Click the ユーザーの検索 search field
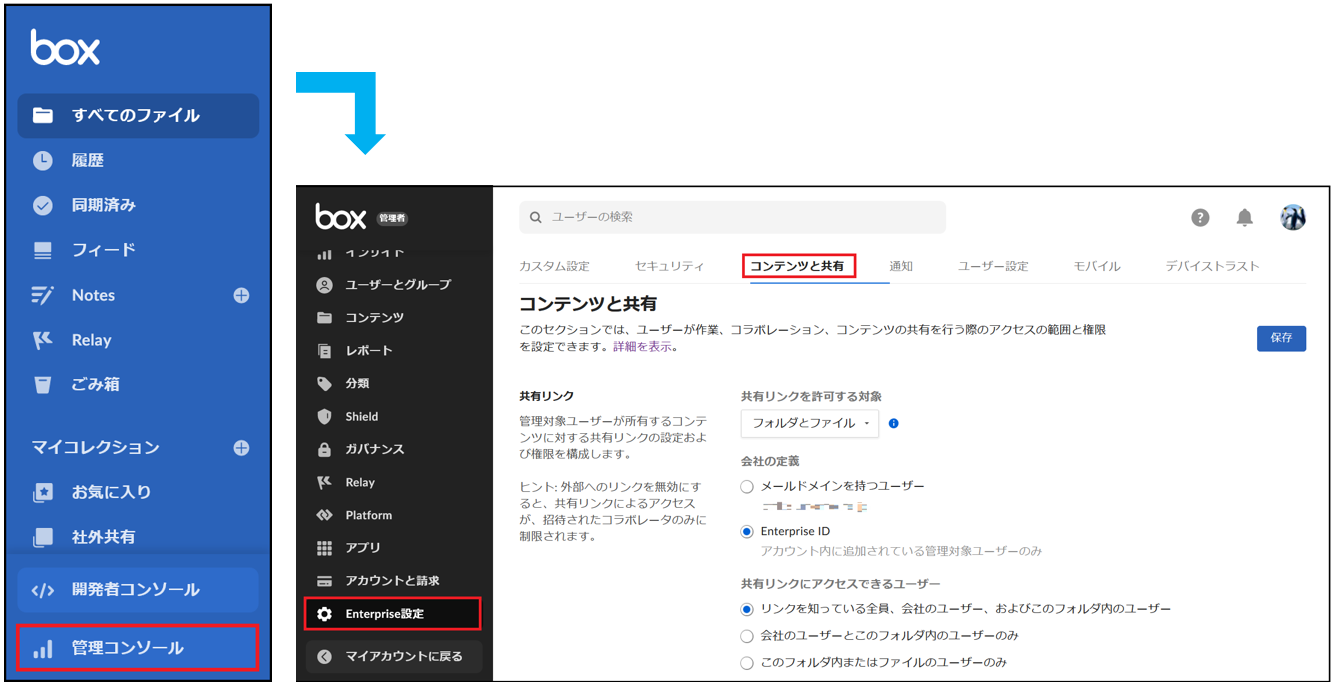The image size is (1335, 687). point(732,217)
